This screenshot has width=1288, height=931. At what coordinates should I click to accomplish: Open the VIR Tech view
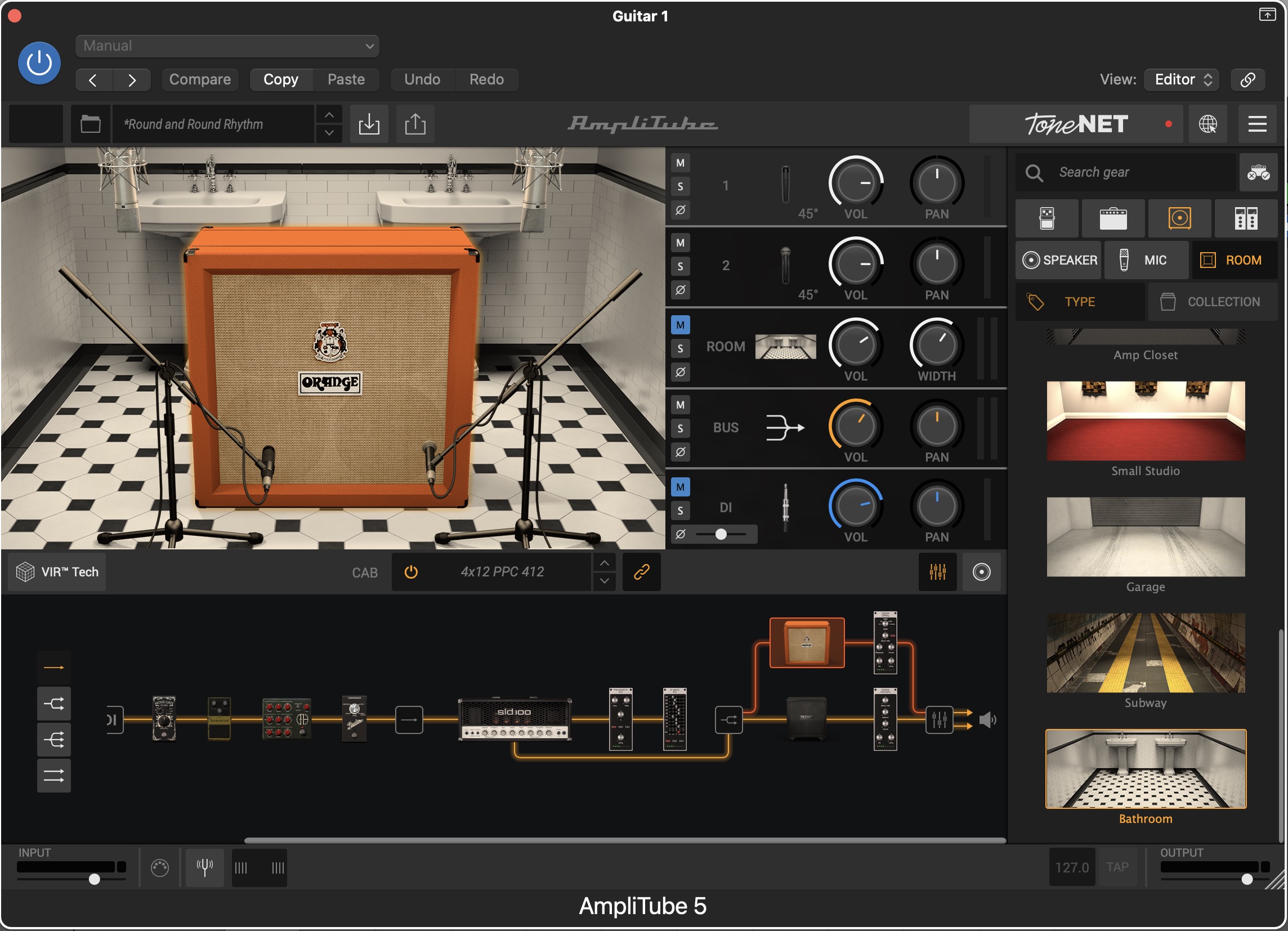pyautogui.click(x=57, y=572)
